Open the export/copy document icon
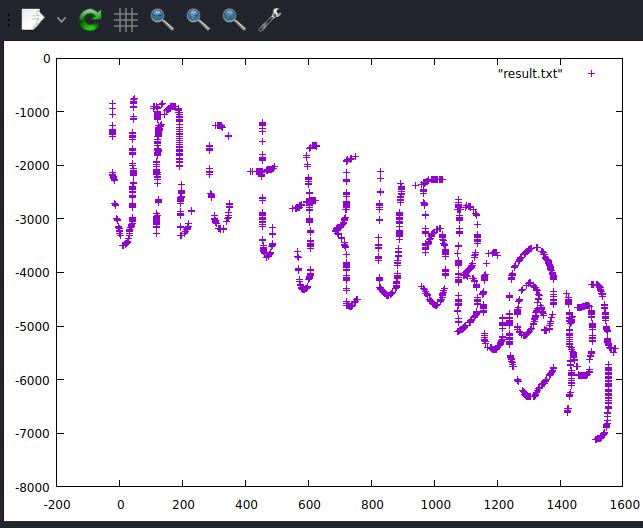 [x=32, y=19]
